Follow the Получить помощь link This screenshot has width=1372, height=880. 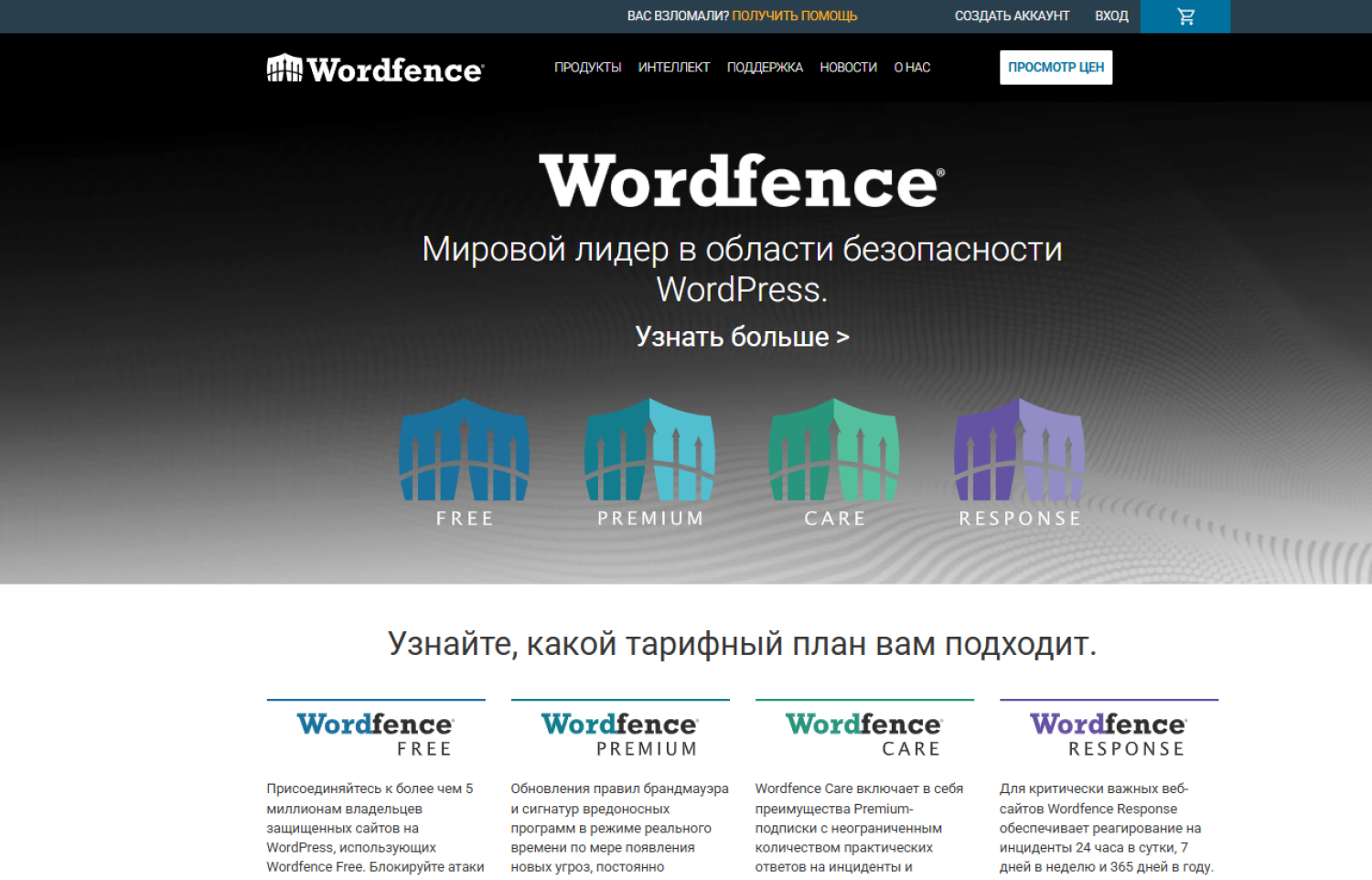[794, 16]
